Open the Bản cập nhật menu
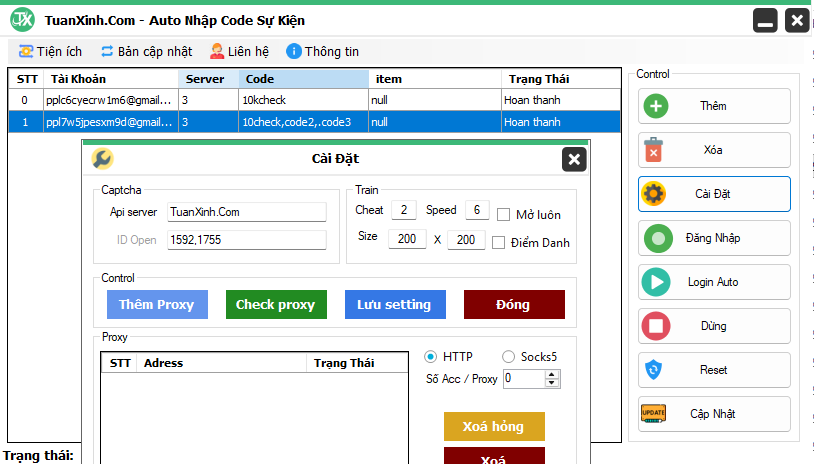 click(145, 51)
